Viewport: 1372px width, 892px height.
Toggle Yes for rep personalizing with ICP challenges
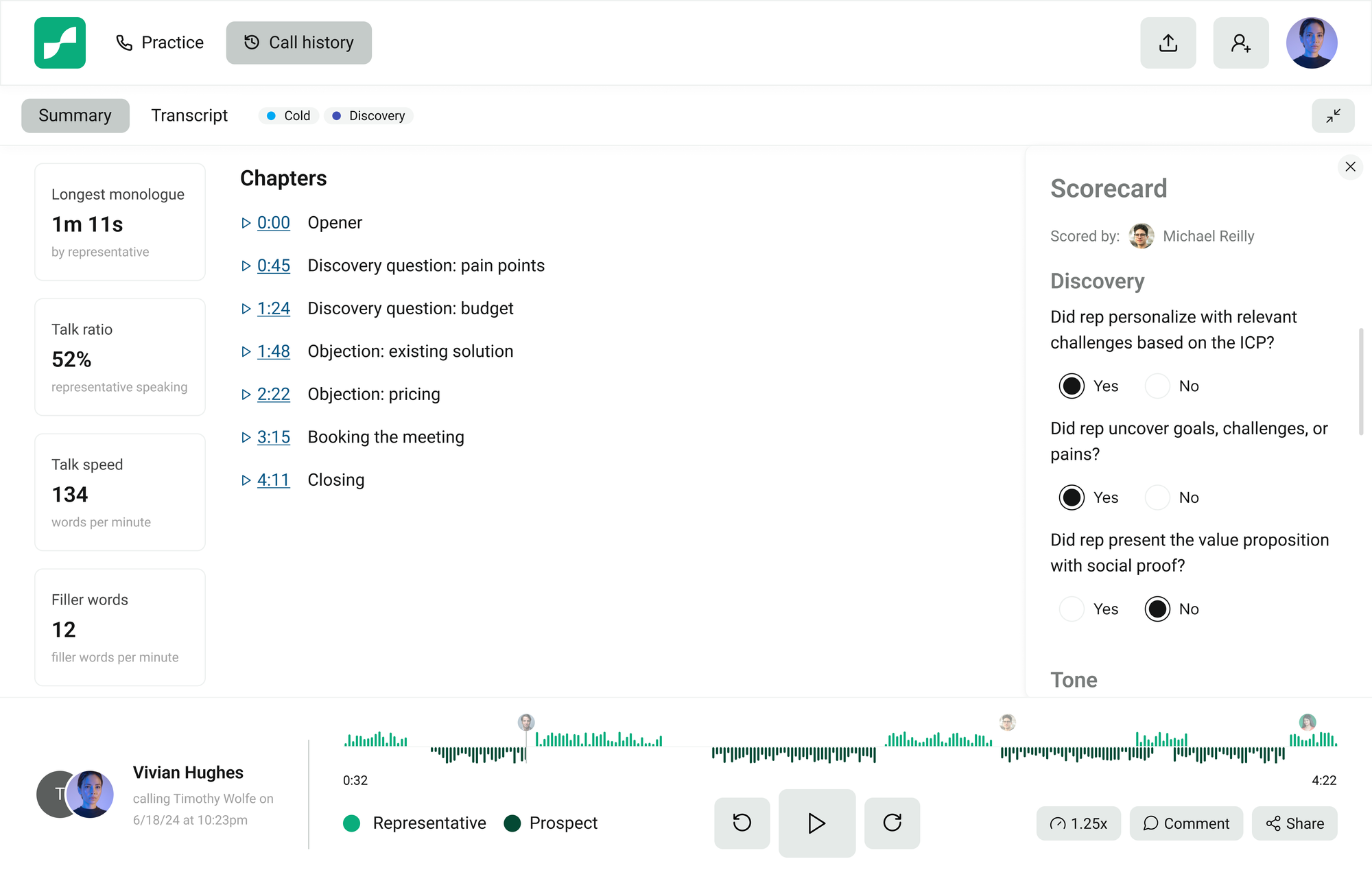click(x=1071, y=385)
